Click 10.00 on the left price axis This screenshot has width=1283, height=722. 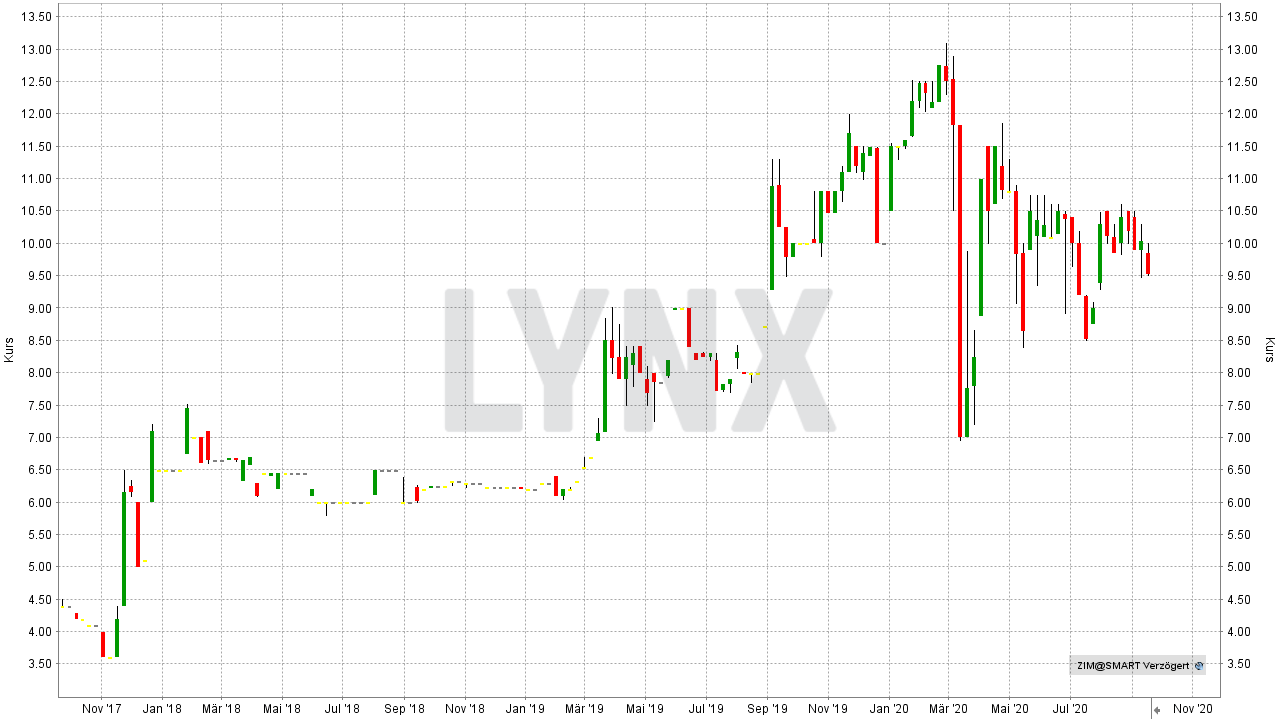36,244
